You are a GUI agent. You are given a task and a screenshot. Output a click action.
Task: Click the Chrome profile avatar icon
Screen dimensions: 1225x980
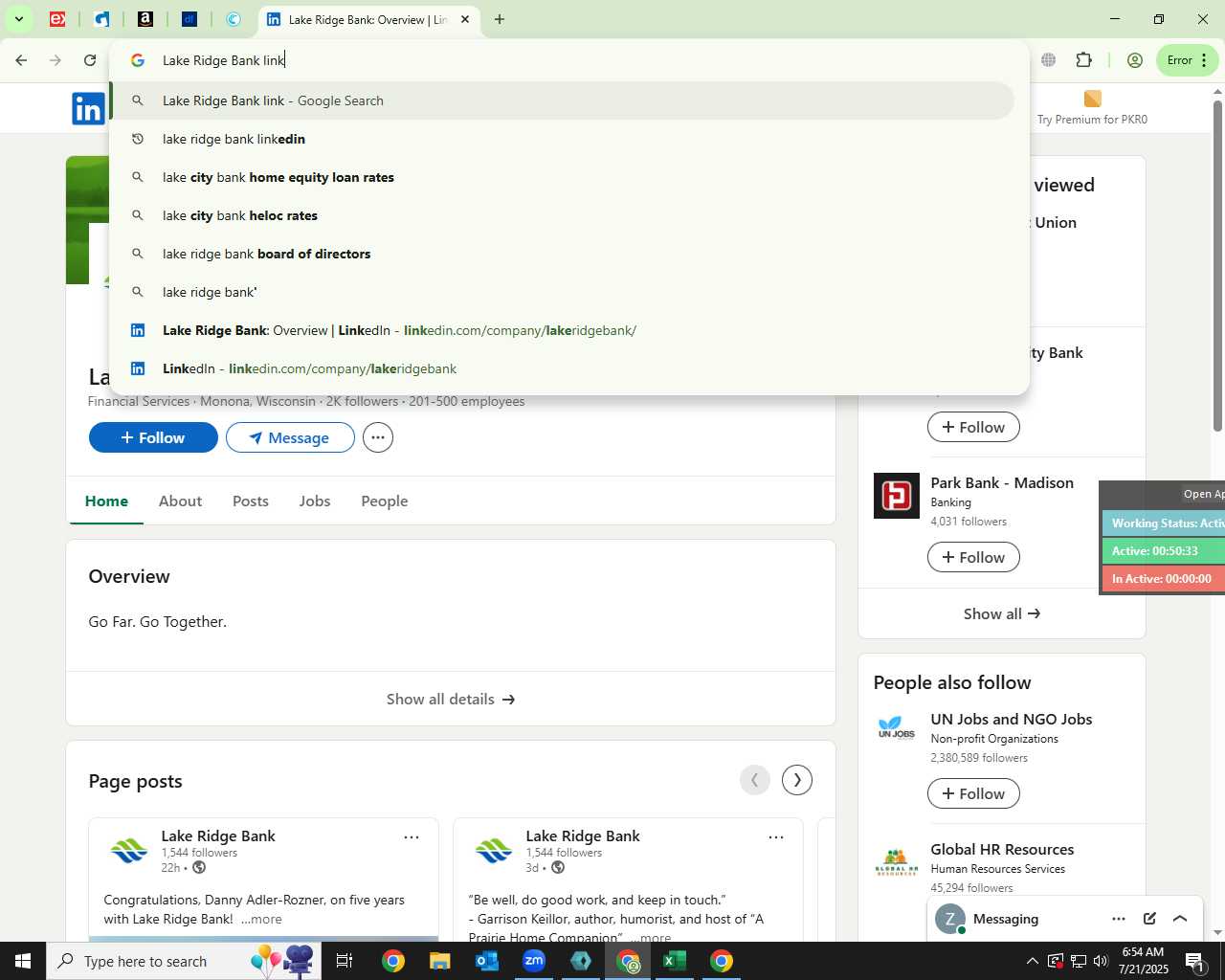[x=1135, y=60]
